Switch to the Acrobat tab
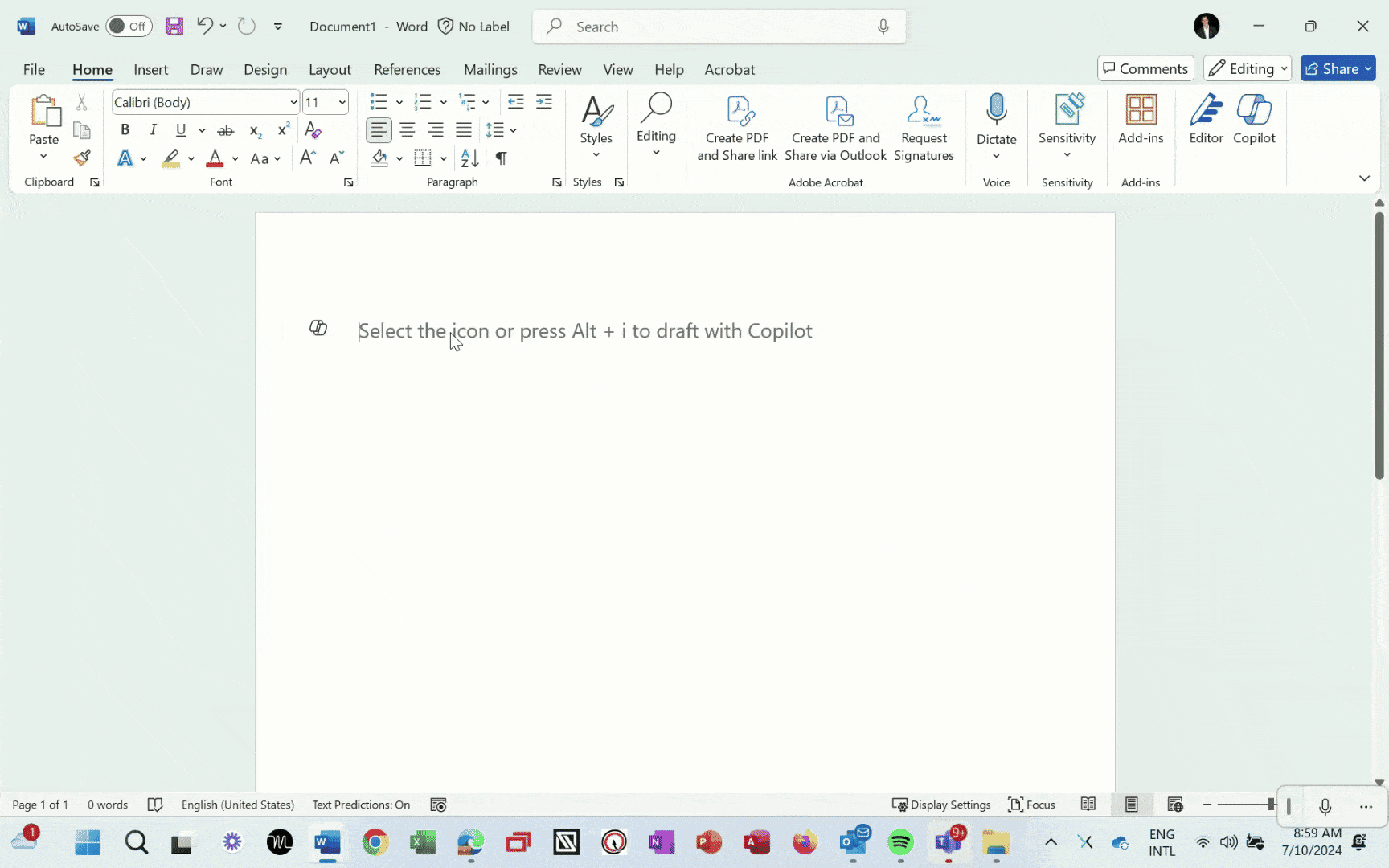Viewport: 1389px width, 868px height. click(x=729, y=69)
